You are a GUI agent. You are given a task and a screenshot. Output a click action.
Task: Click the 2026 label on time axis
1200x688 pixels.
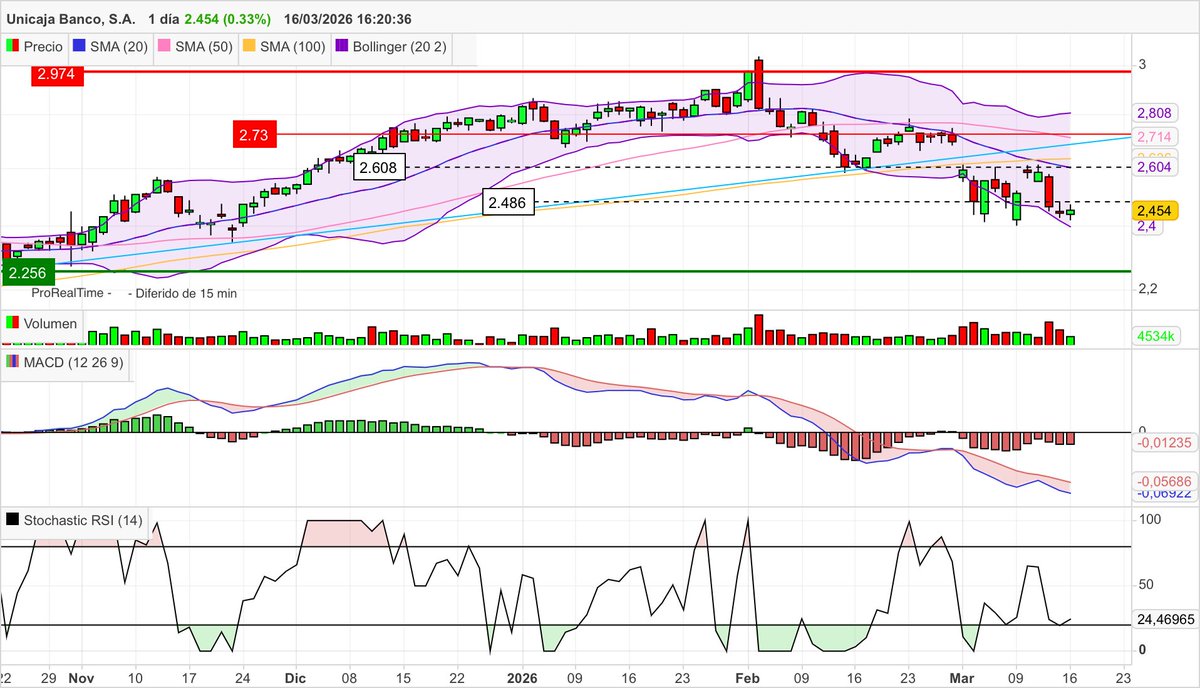(x=522, y=676)
